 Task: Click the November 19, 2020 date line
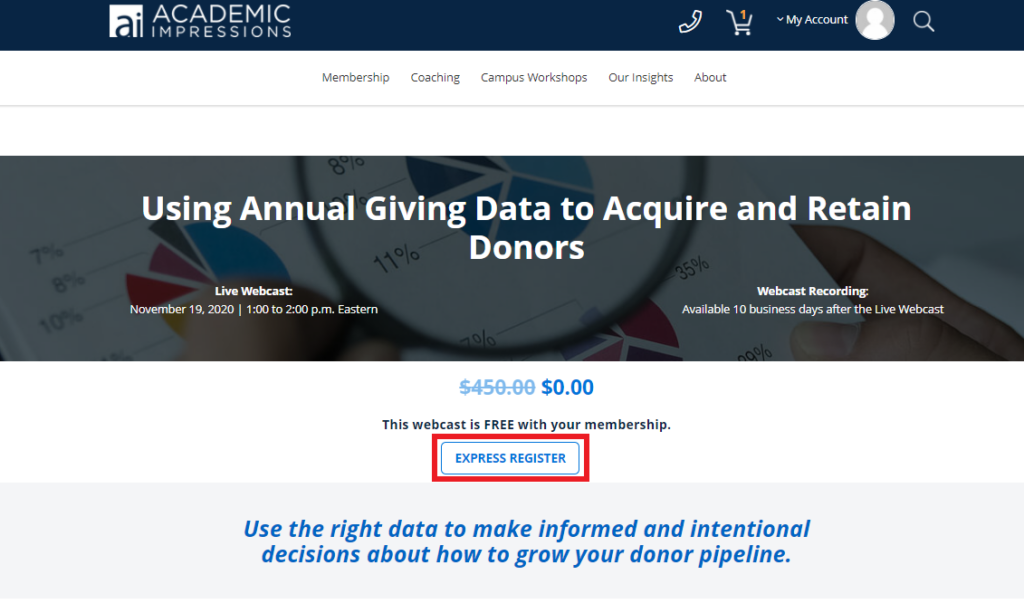point(254,309)
